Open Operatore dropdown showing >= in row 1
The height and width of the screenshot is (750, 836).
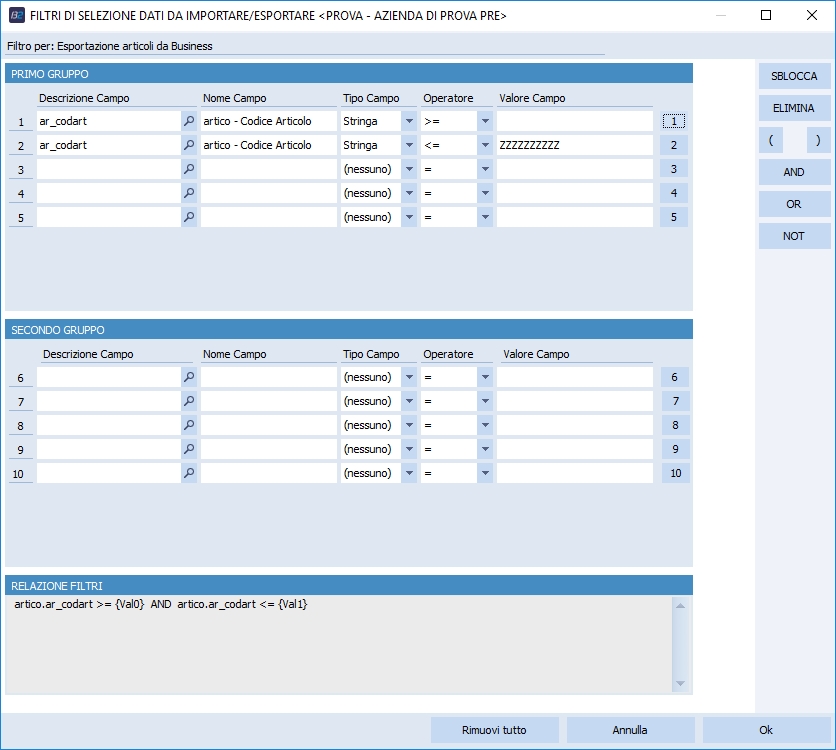485,121
